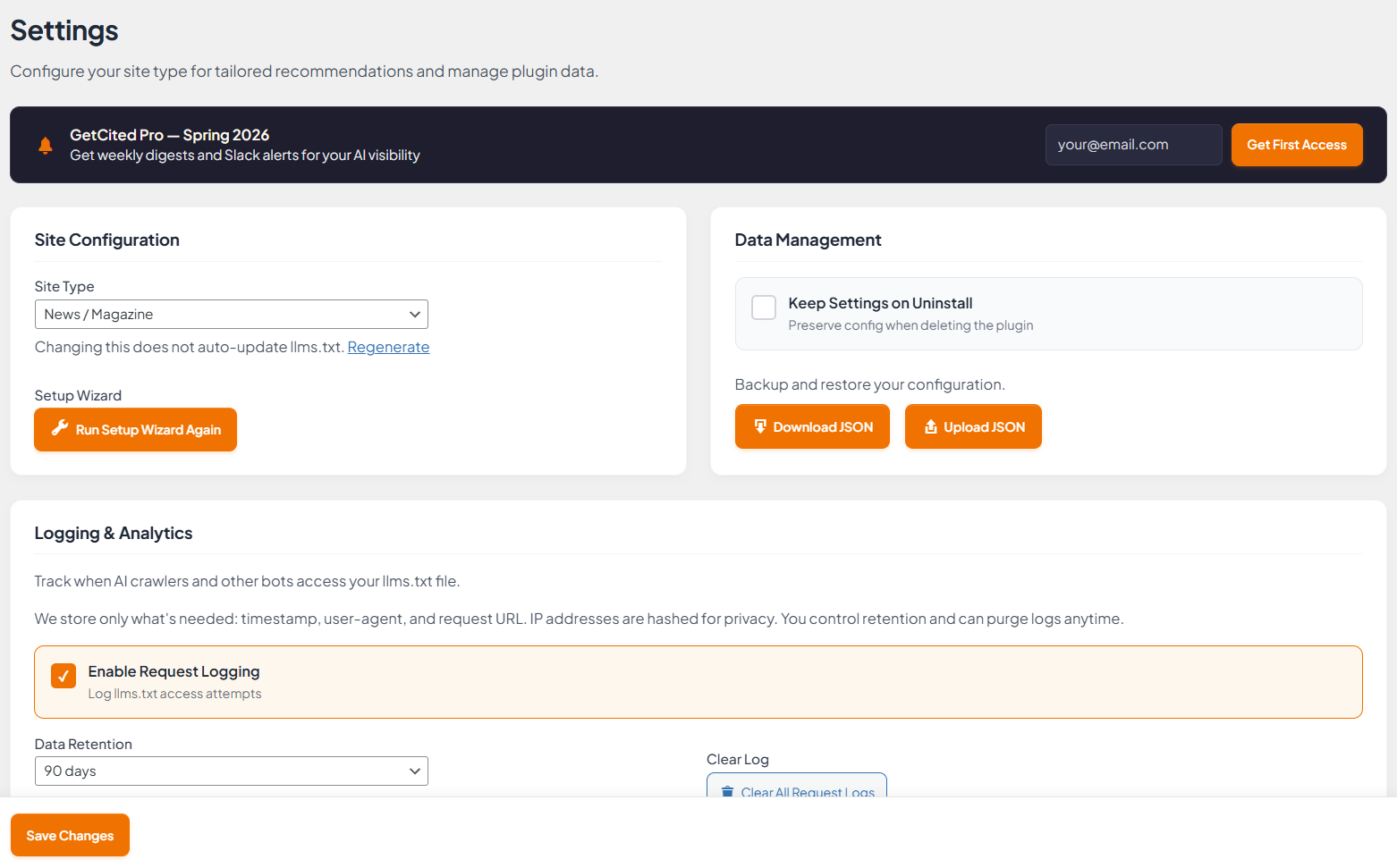1397x868 pixels.
Task: Click the download icon beside Download JSON
Action: coord(760,426)
